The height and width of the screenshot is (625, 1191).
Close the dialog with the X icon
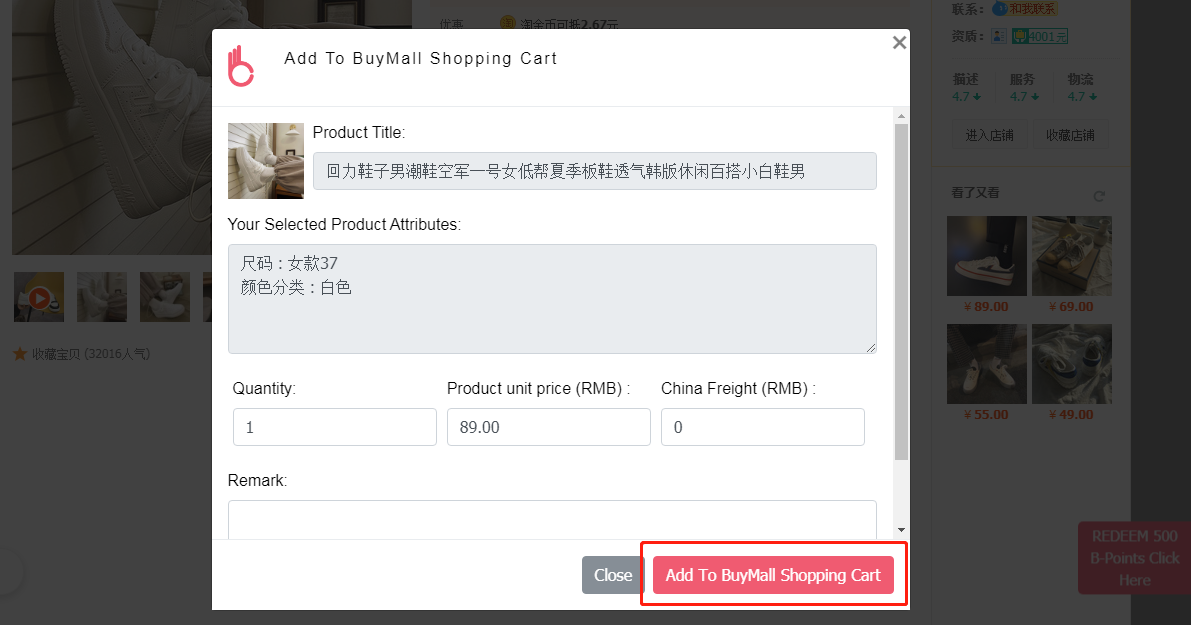899,43
